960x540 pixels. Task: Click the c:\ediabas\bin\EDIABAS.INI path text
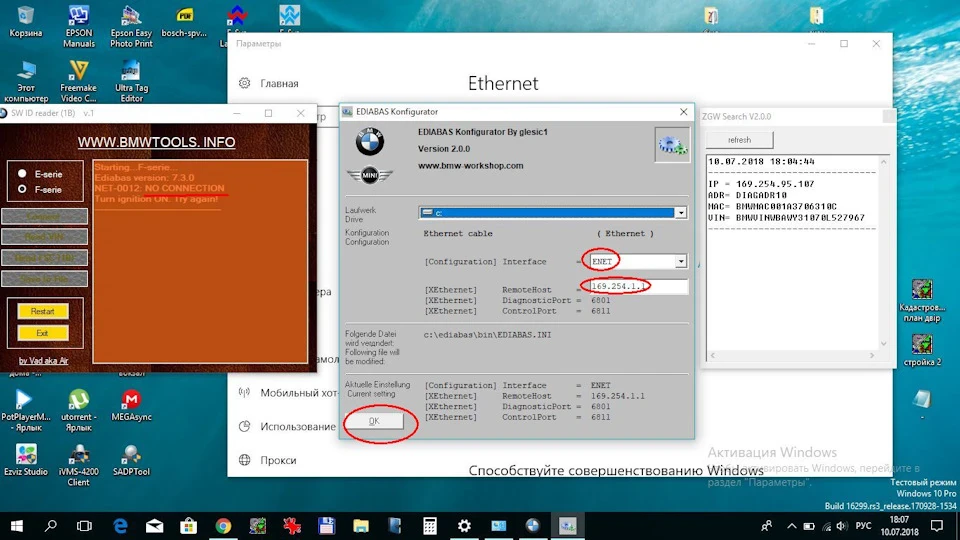pyautogui.click(x=487, y=335)
